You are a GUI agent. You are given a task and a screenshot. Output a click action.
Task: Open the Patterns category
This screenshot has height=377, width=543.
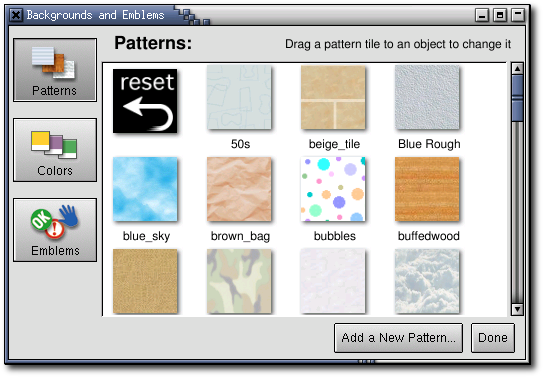55,70
